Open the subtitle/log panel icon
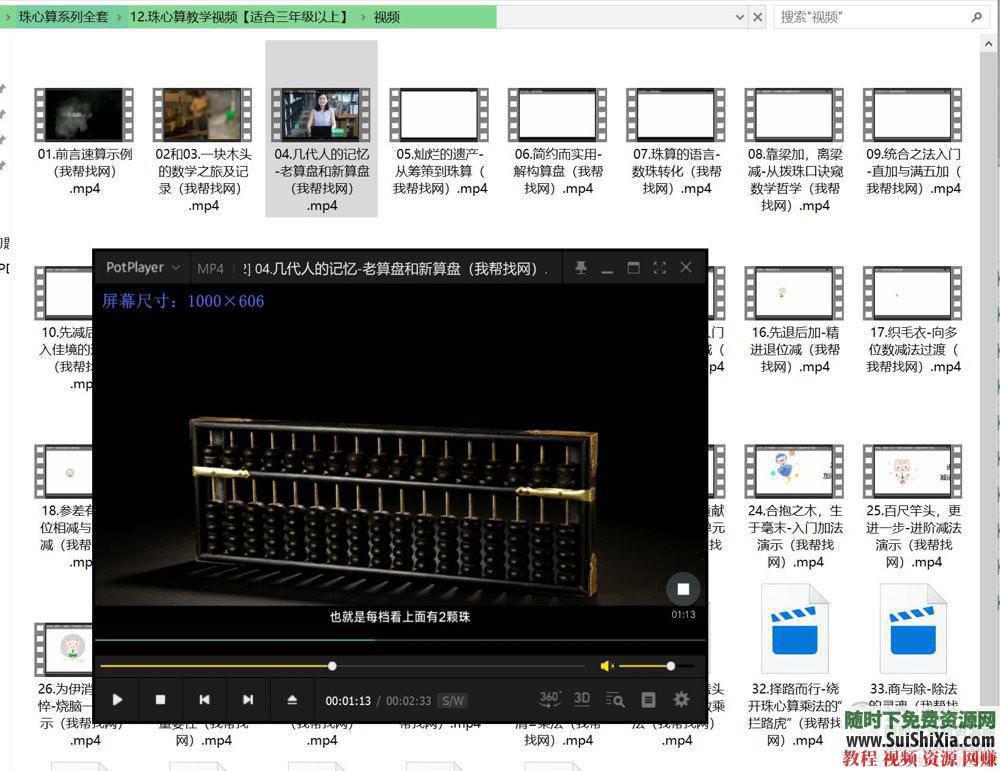Image resolution: width=1000 pixels, height=771 pixels. 649,699
